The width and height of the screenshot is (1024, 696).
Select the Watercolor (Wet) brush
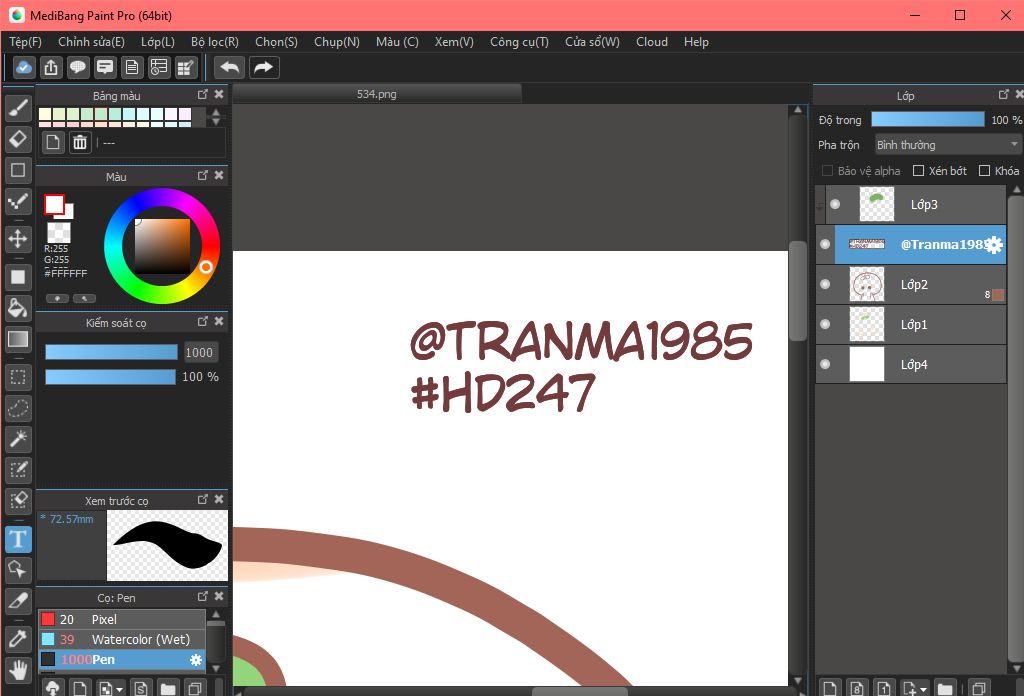pos(122,639)
